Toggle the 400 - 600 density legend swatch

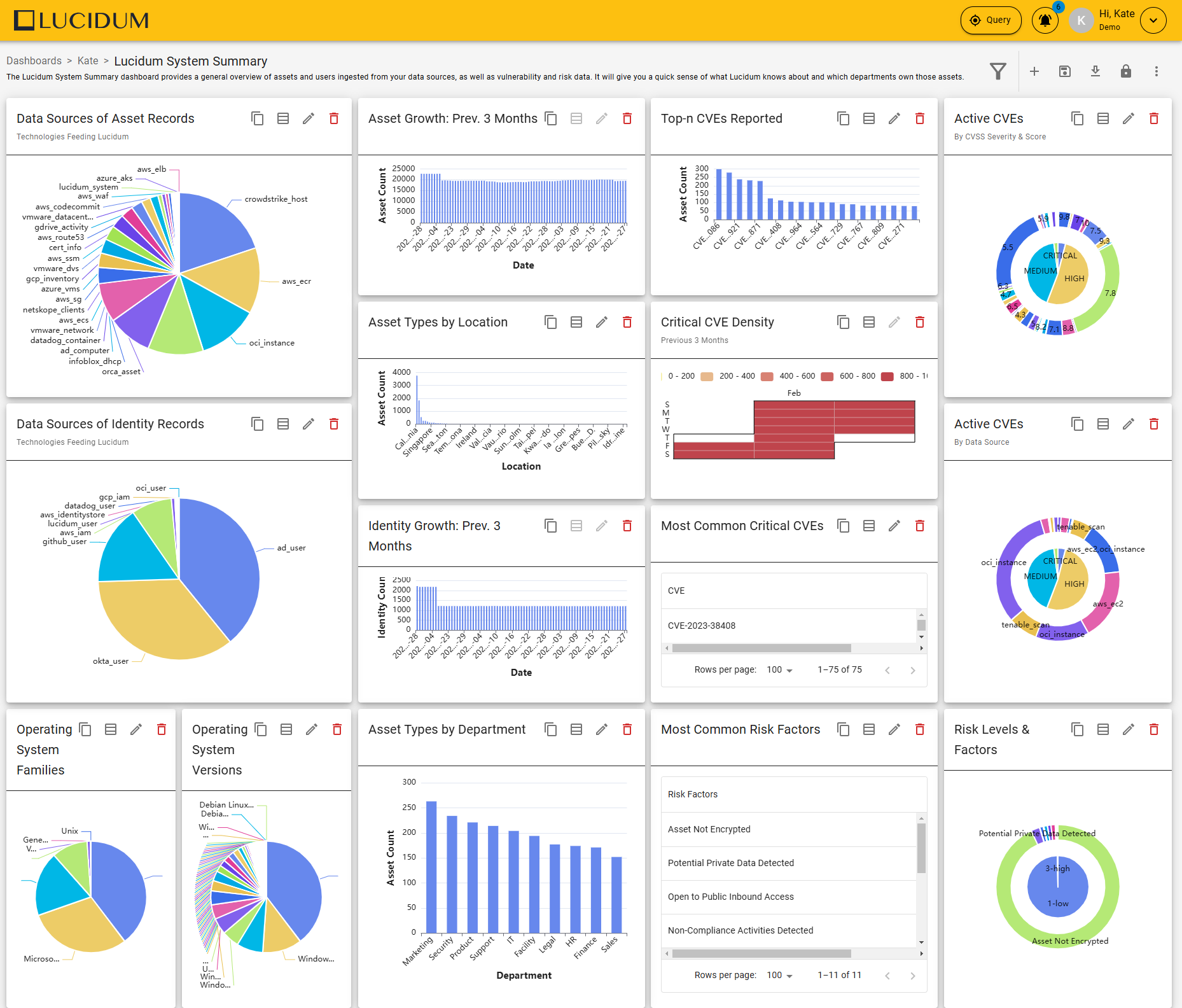767,376
